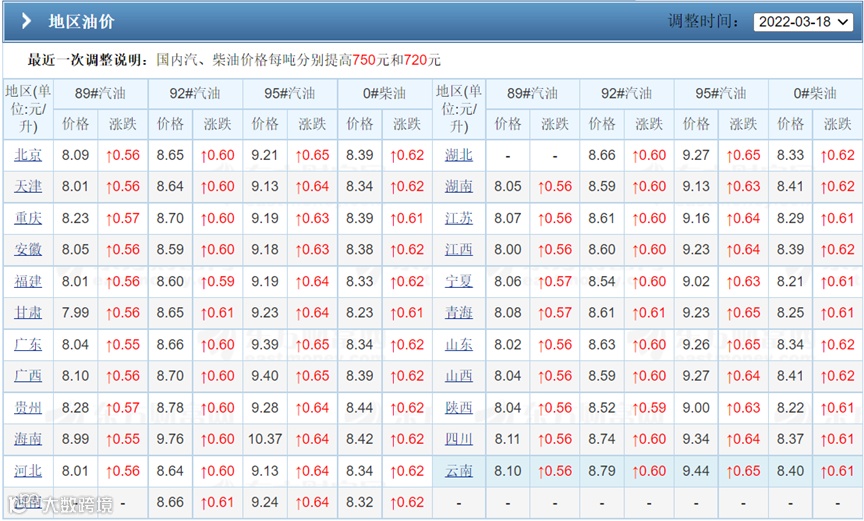Open the 湖北 region link

(x=459, y=155)
